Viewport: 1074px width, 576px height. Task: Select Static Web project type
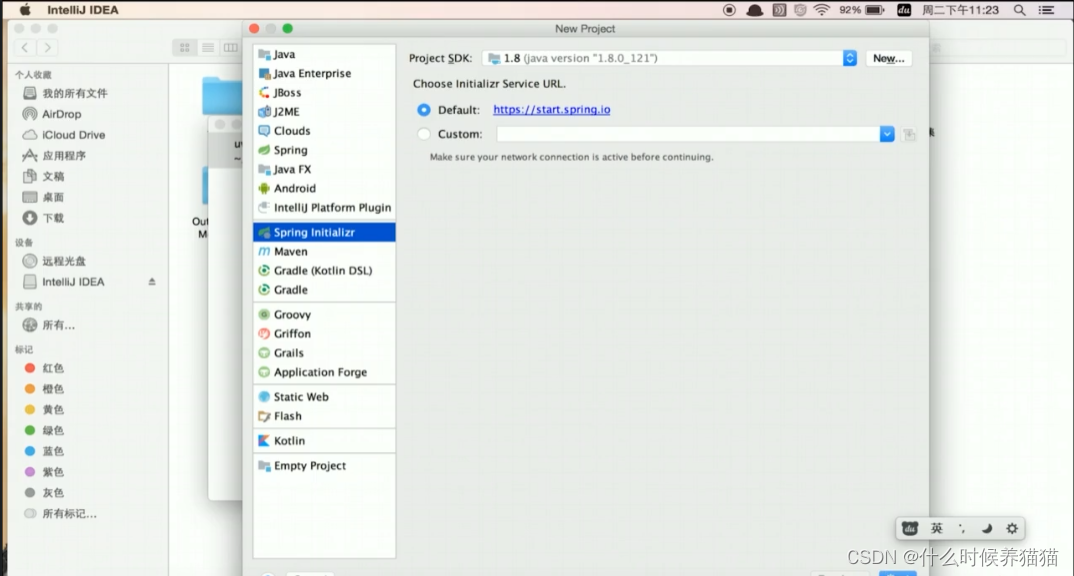click(x=324, y=397)
